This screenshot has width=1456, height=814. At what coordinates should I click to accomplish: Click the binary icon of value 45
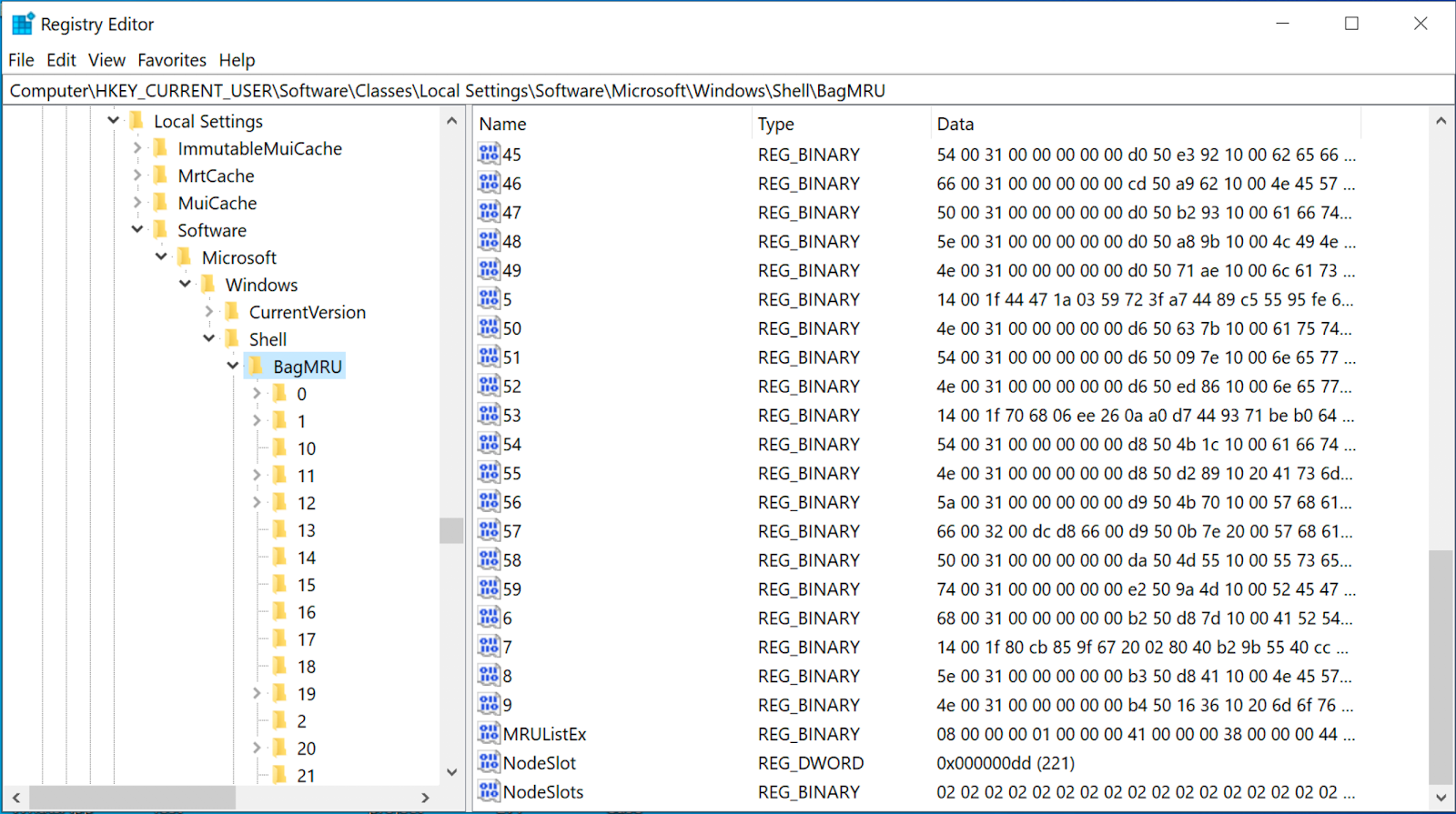point(489,154)
